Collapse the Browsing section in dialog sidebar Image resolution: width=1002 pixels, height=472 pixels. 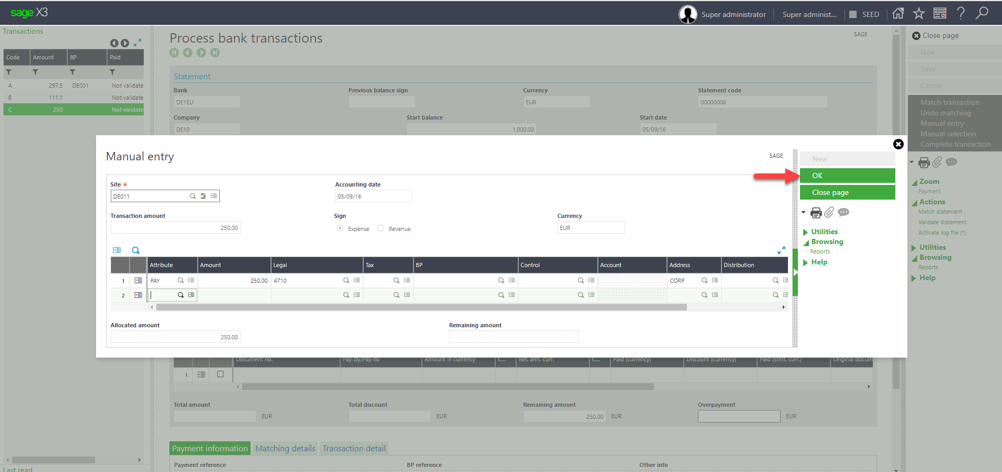pos(826,242)
